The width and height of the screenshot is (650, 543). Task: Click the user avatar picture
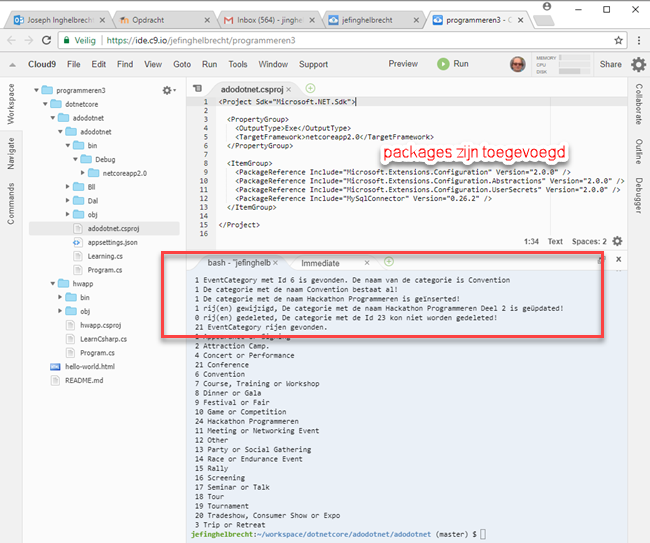(x=517, y=64)
